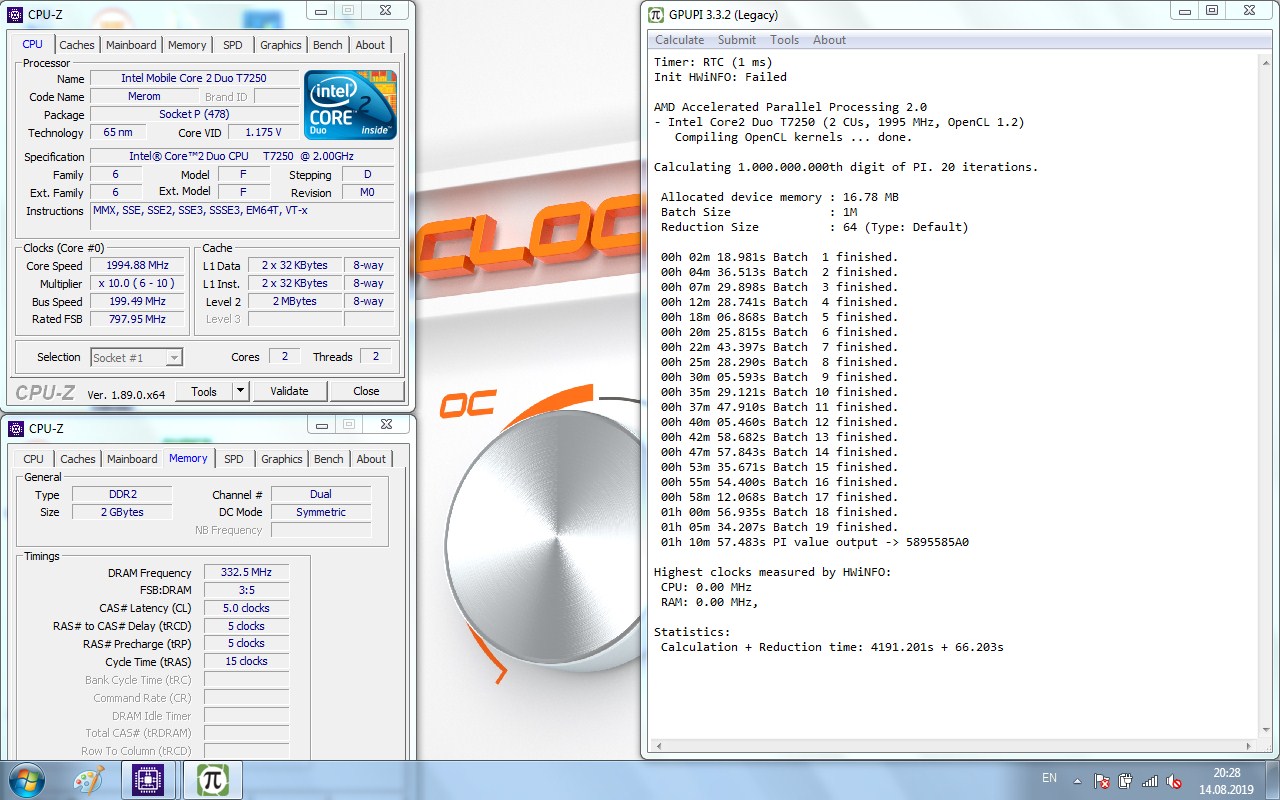Open Action Center flag in system tray
This screenshot has height=800, width=1280.
1102,781
